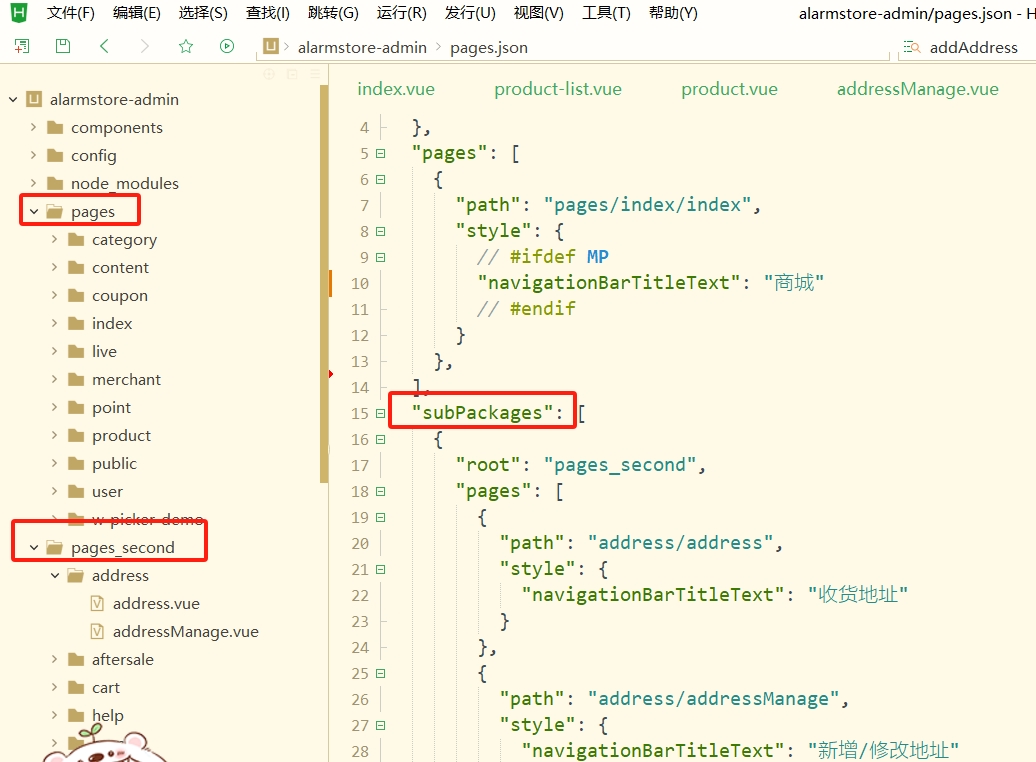Image resolution: width=1036 pixels, height=762 pixels.
Task: Select the live folder in tree
Action: (104, 351)
